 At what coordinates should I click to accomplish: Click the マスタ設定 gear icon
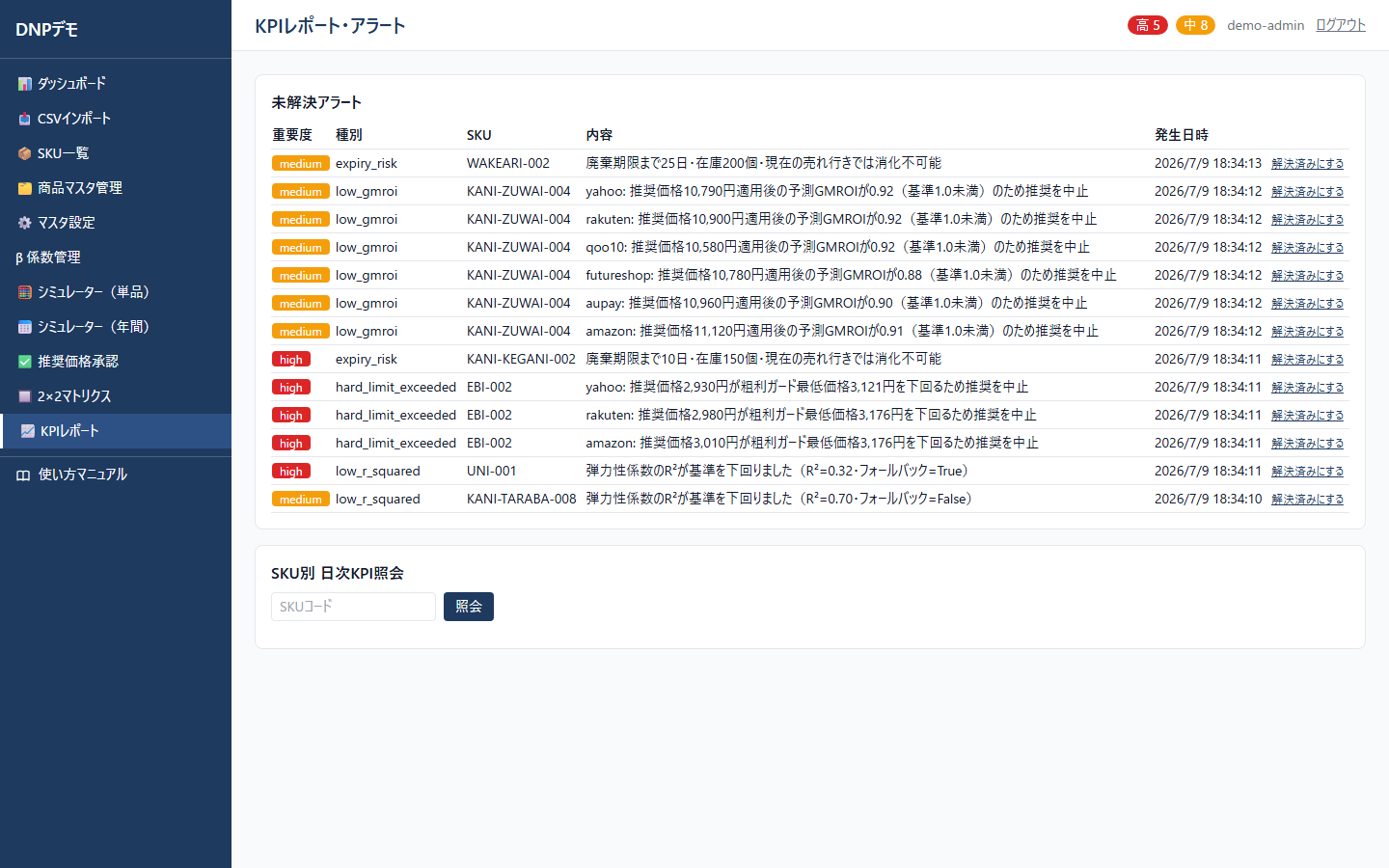[x=25, y=223]
